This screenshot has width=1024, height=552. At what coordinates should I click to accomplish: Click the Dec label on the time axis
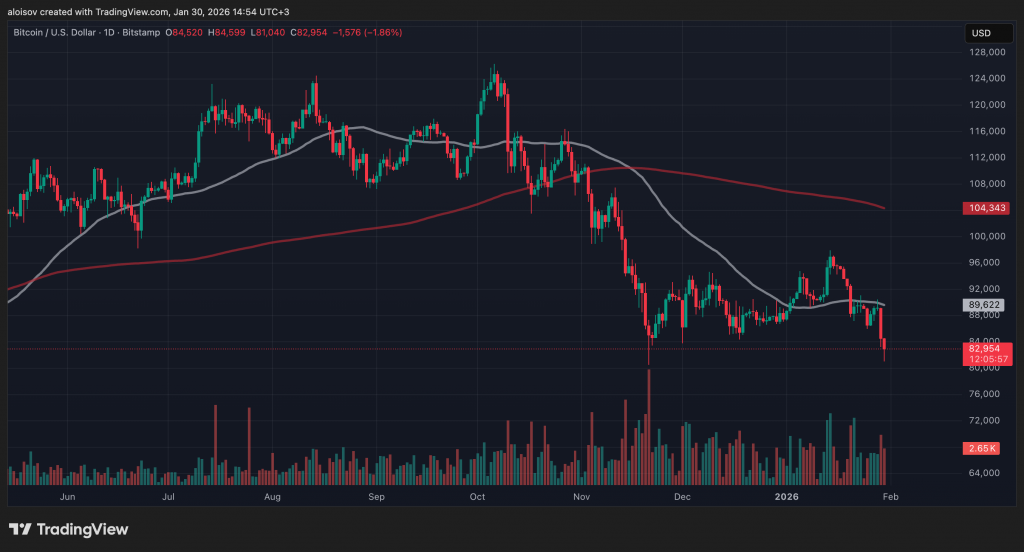[683, 496]
